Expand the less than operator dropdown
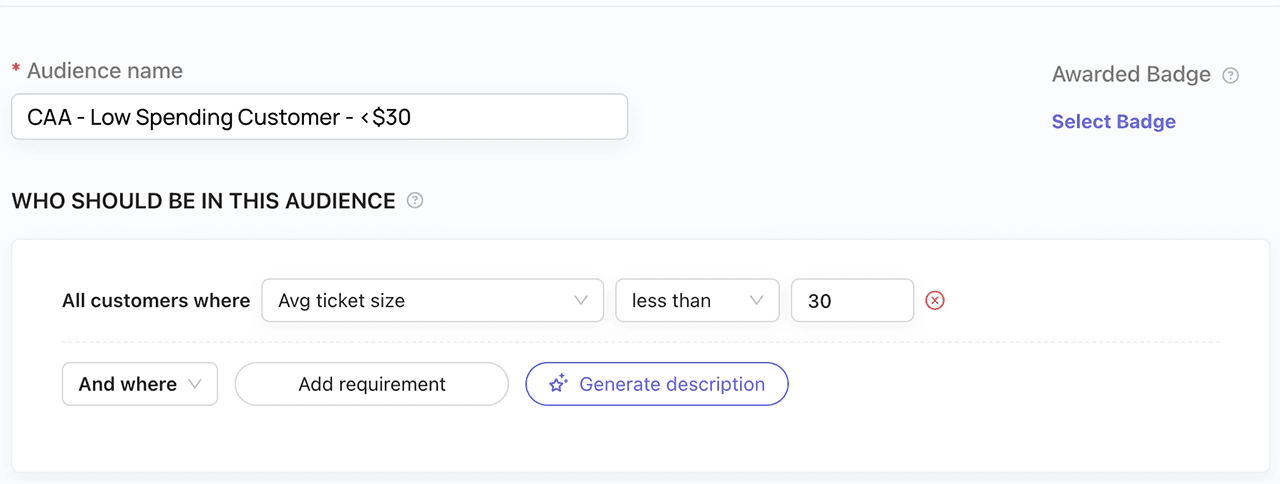 click(x=697, y=300)
